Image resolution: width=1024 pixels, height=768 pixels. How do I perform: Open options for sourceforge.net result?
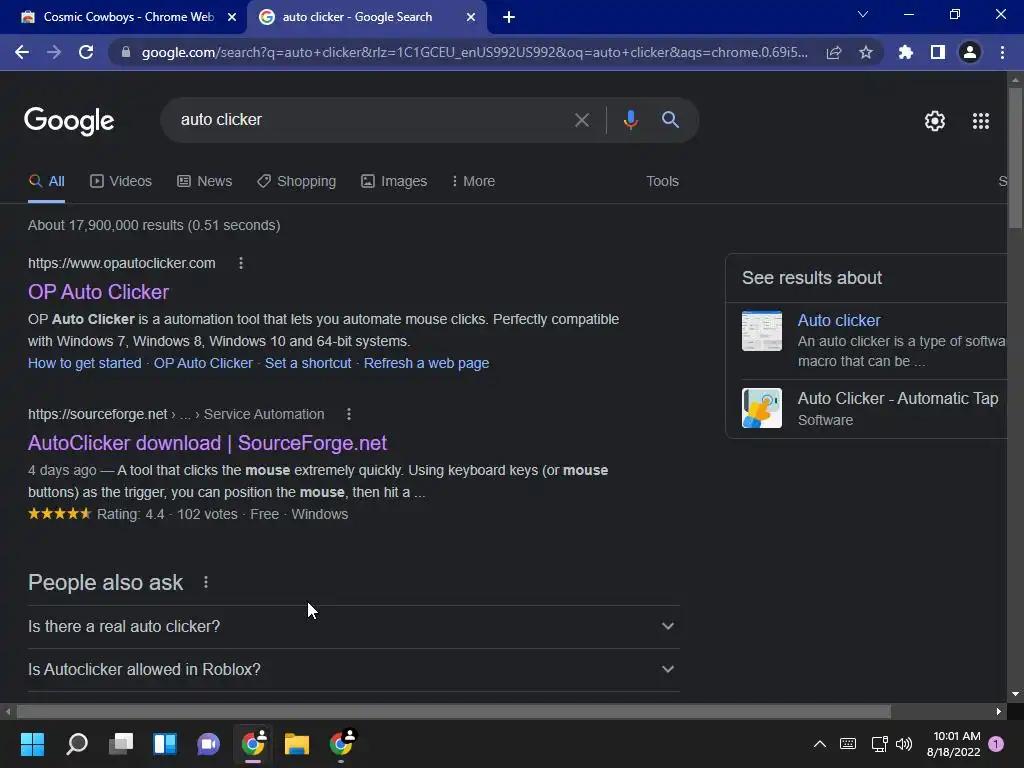coord(349,414)
